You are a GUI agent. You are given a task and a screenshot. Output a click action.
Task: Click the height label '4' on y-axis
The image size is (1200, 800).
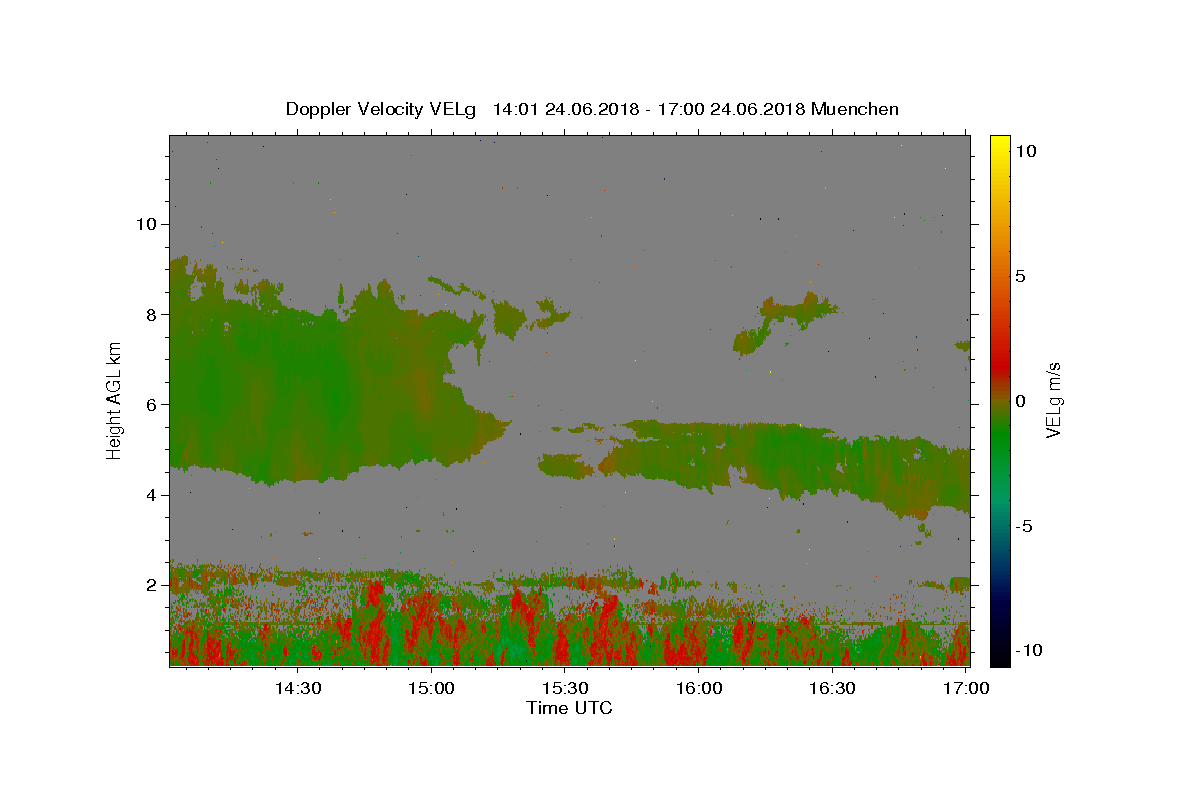(x=151, y=495)
